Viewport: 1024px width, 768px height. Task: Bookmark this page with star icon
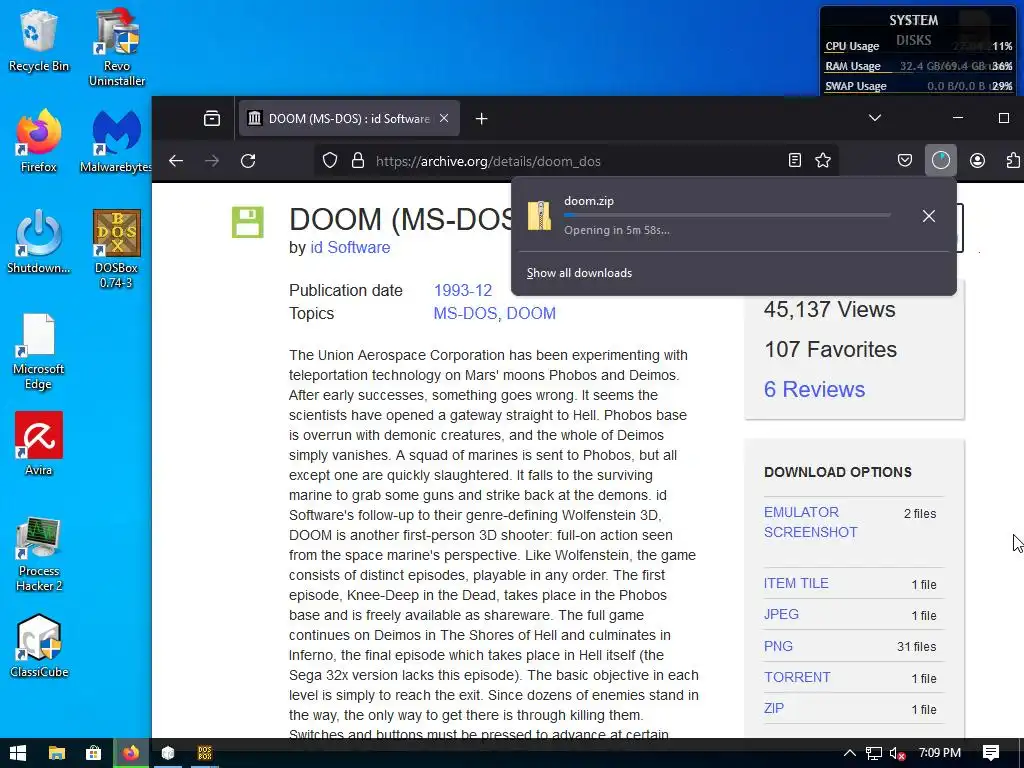coord(823,161)
